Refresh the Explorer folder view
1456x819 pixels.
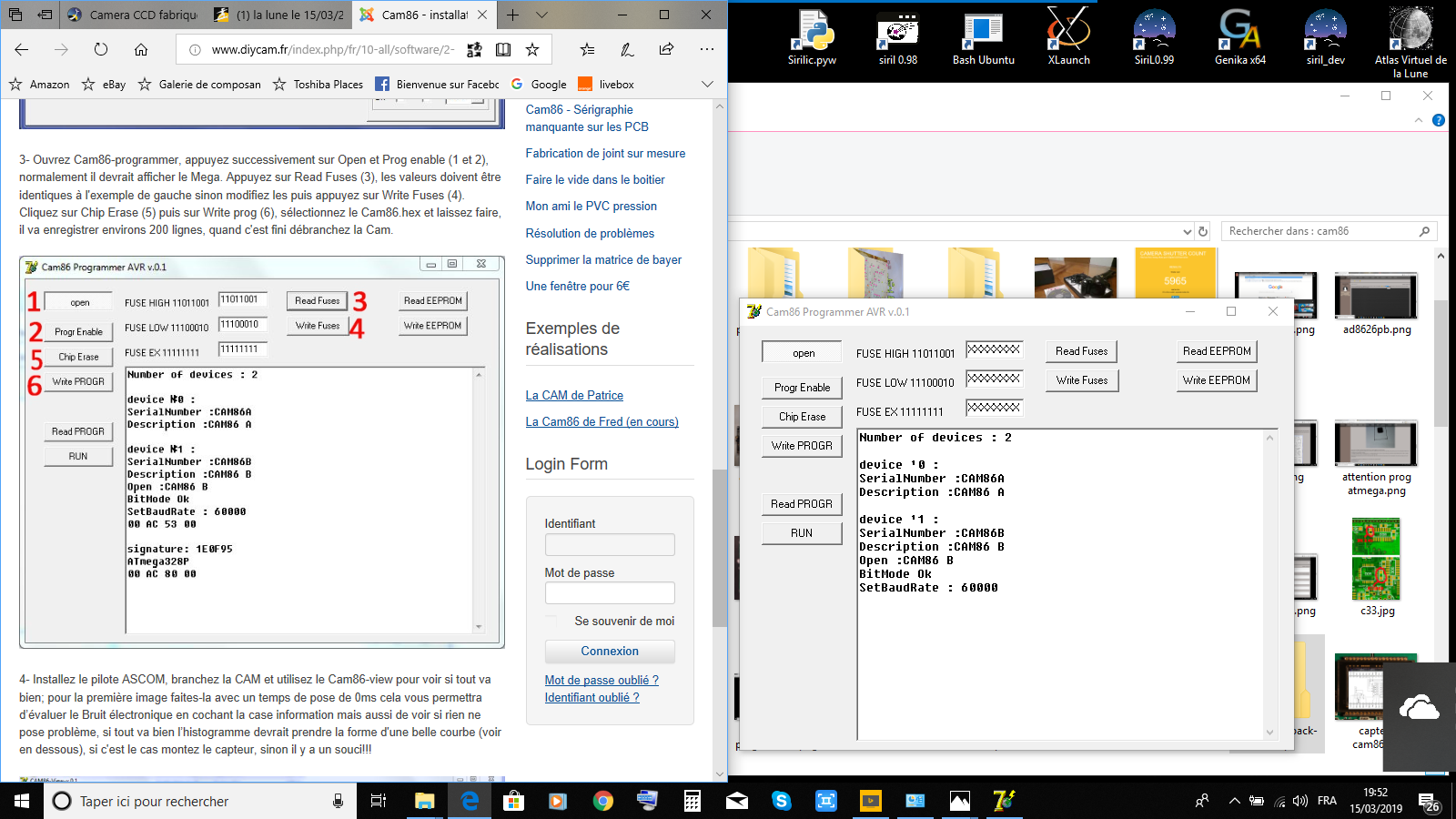pos(1203,231)
